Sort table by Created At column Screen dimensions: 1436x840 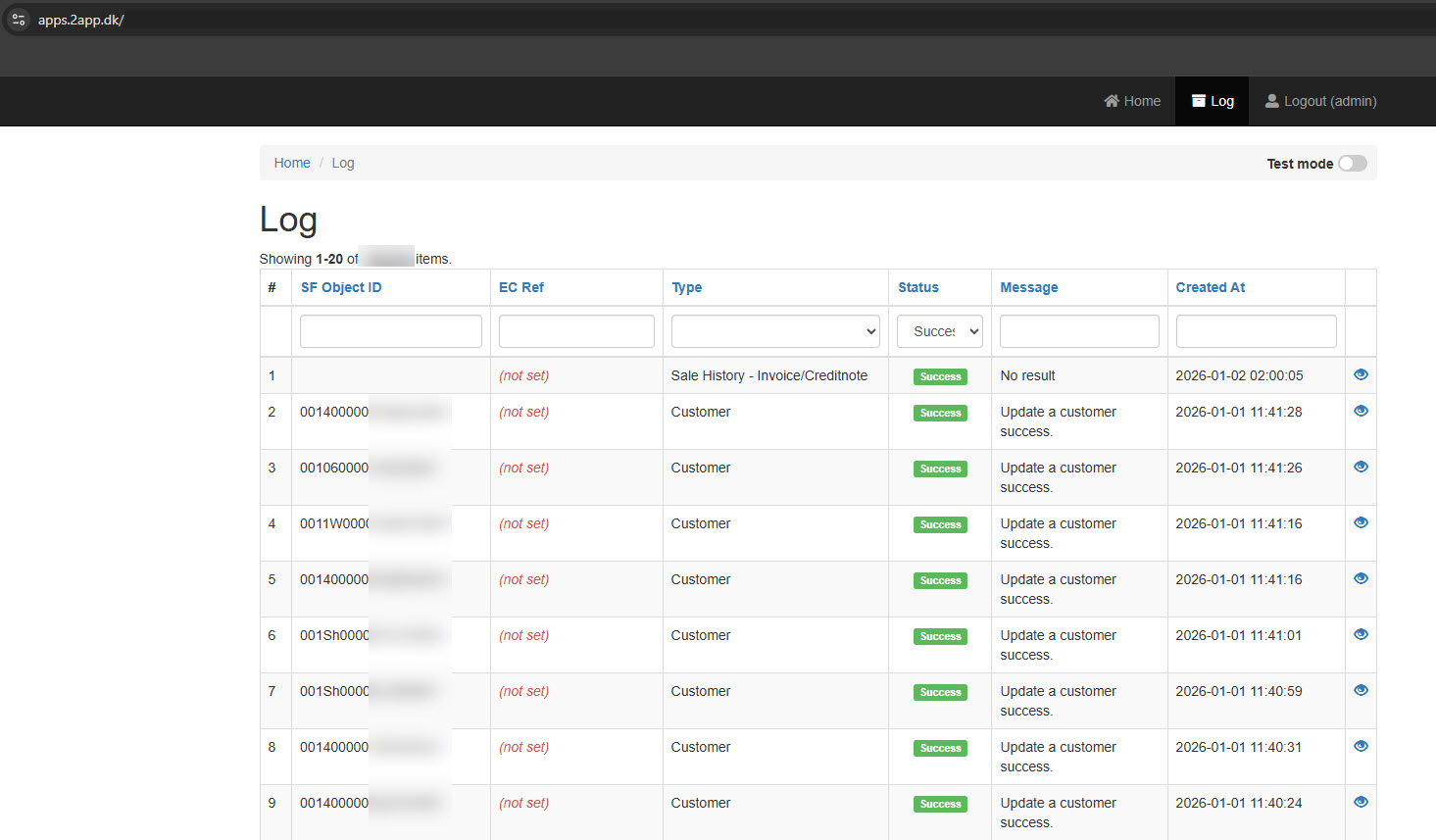pos(1210,287)
